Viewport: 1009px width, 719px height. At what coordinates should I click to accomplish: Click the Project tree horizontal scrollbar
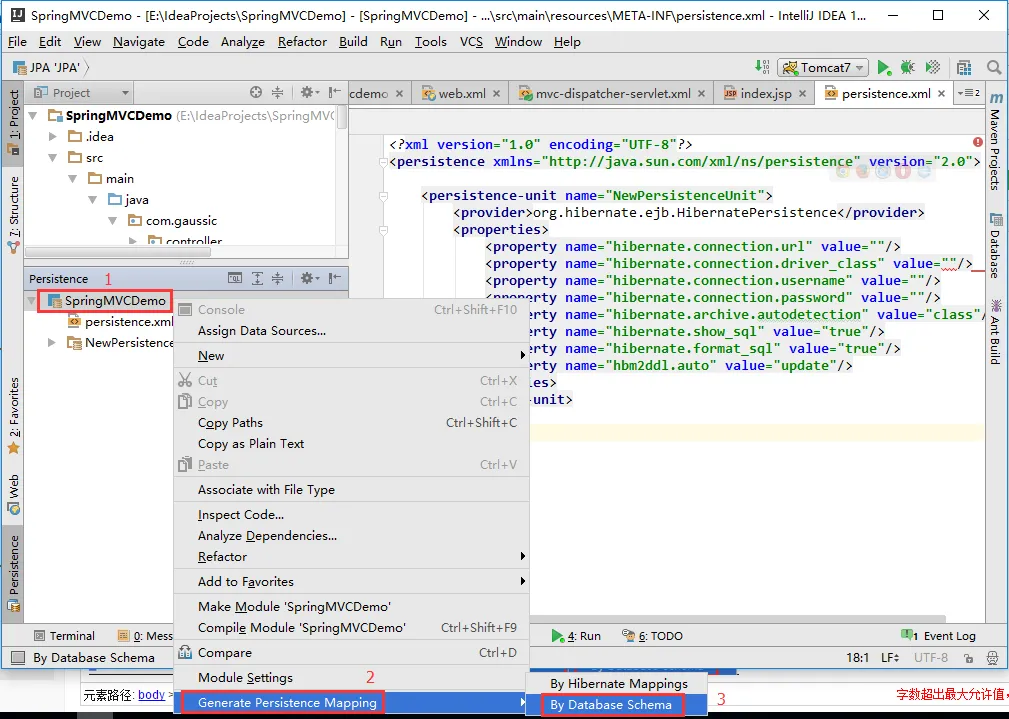click(x=117, y=253)
